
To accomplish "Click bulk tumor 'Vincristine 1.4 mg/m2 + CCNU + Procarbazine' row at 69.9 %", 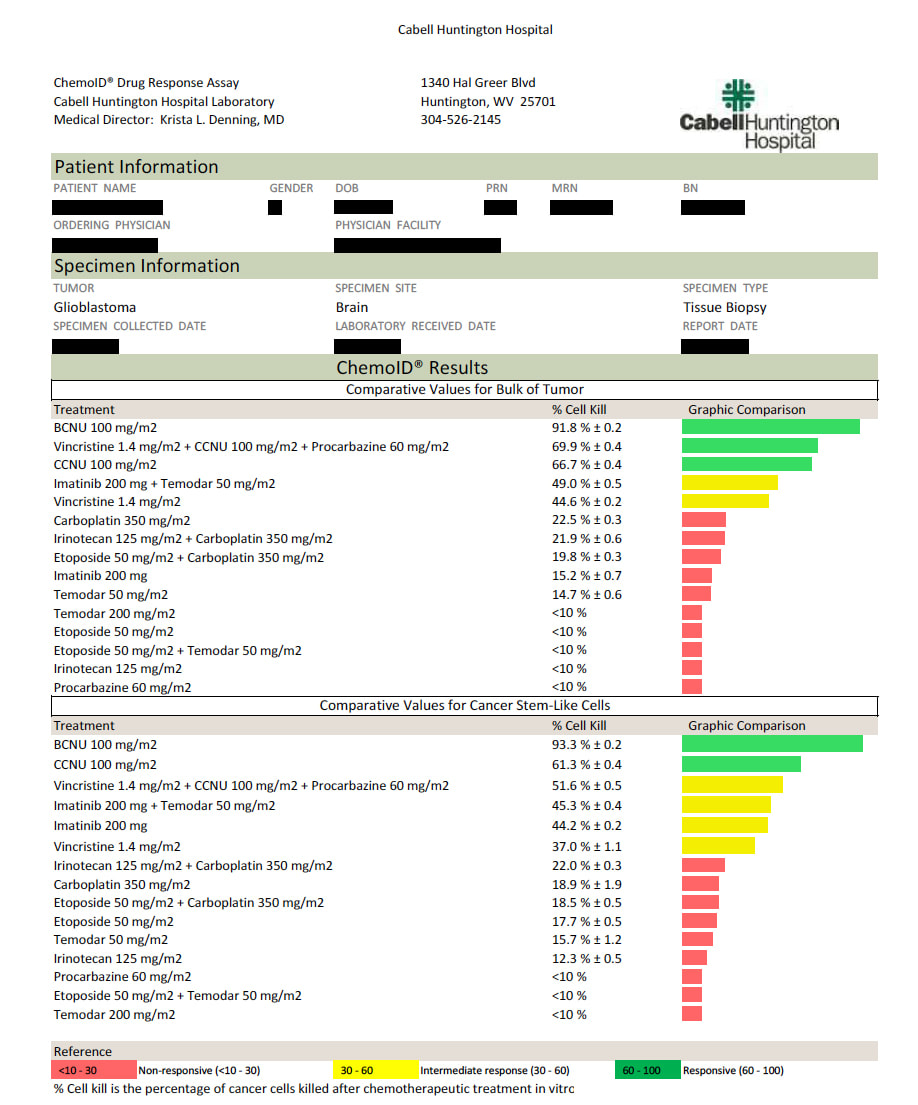I will coord(464,447).
